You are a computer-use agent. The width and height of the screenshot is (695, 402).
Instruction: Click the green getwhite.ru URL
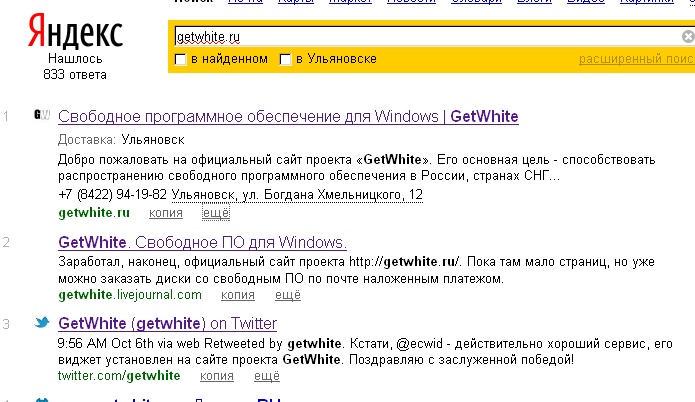(x=94, y=213)
